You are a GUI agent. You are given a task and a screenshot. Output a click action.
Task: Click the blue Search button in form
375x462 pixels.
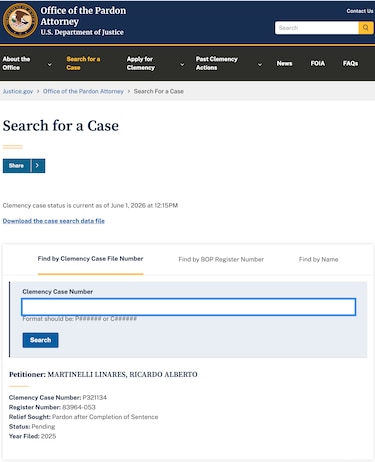[x=40, y=340]
